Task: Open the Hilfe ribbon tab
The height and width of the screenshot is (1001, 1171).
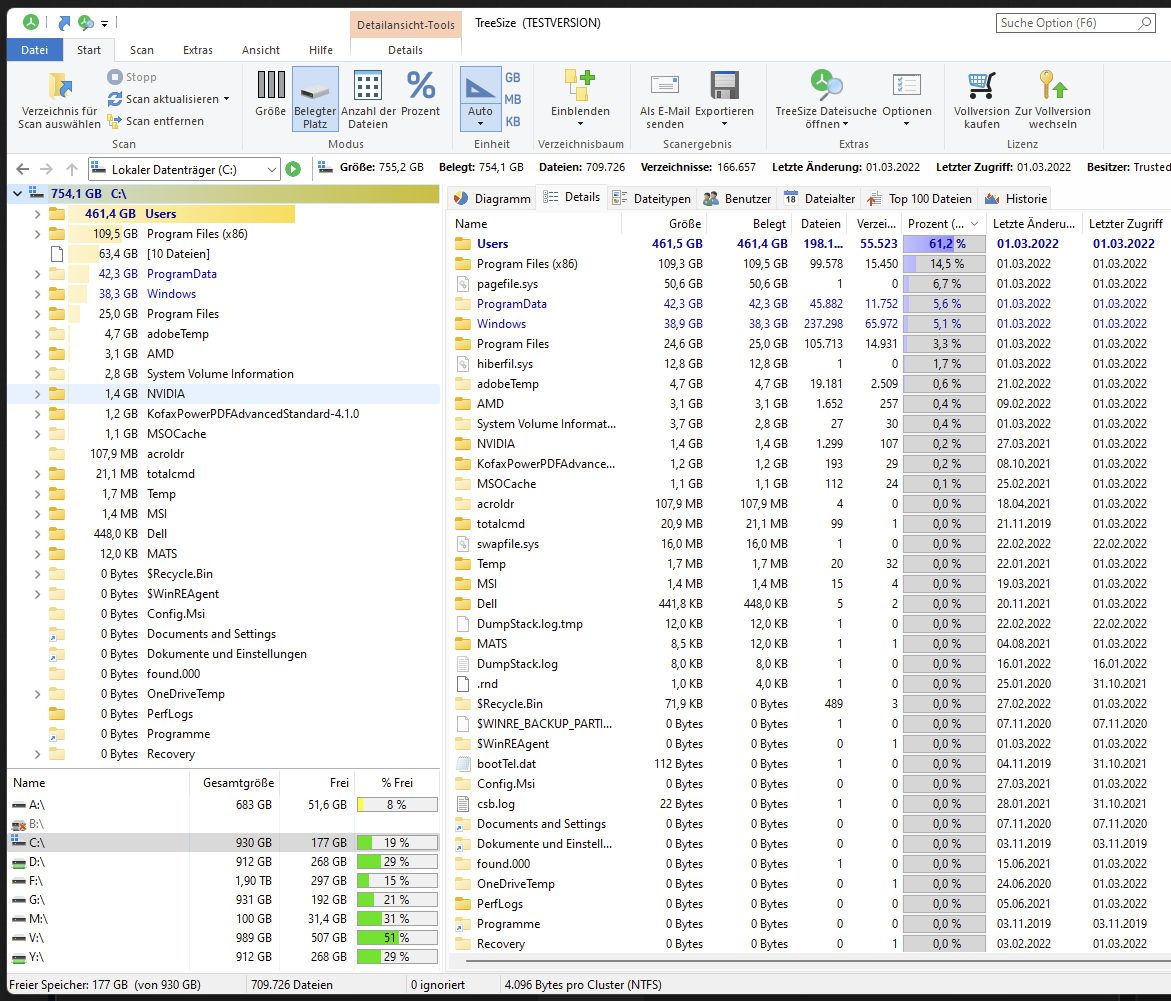Action: coord(321,50)
